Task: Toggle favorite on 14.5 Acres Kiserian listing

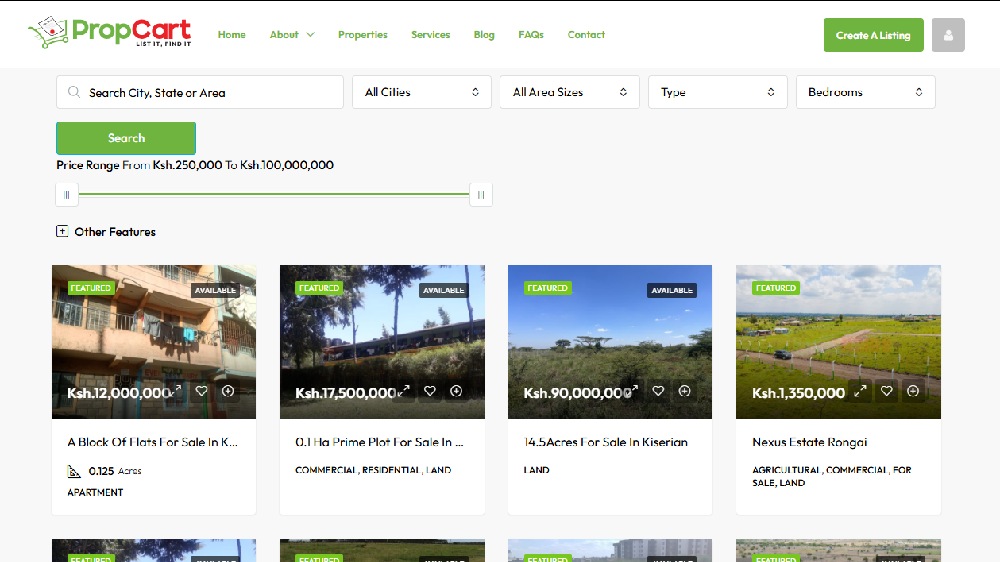Action: point(658,391)
